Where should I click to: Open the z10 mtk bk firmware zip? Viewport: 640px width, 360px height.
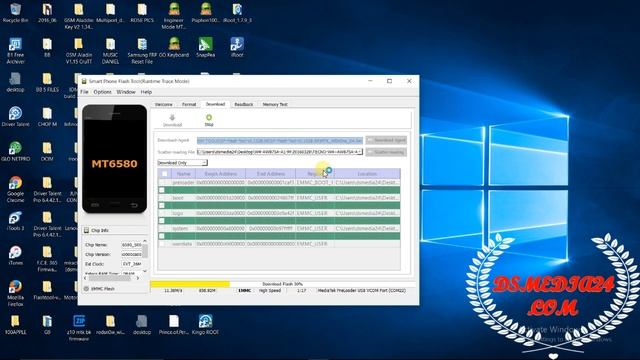[x=79, y=328]
